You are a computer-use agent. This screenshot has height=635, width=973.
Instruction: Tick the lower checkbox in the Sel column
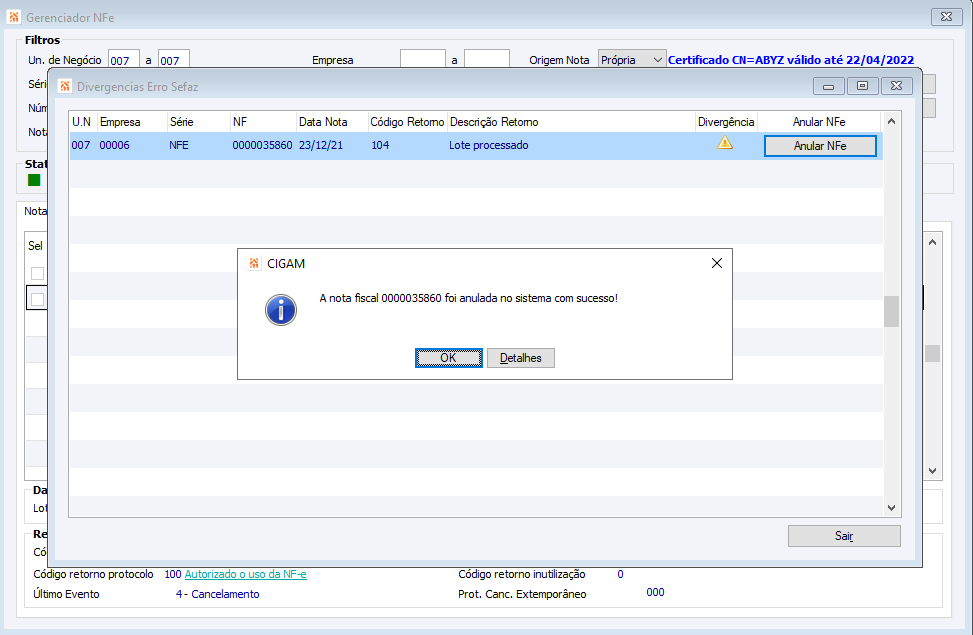click(x=37, y=299)
